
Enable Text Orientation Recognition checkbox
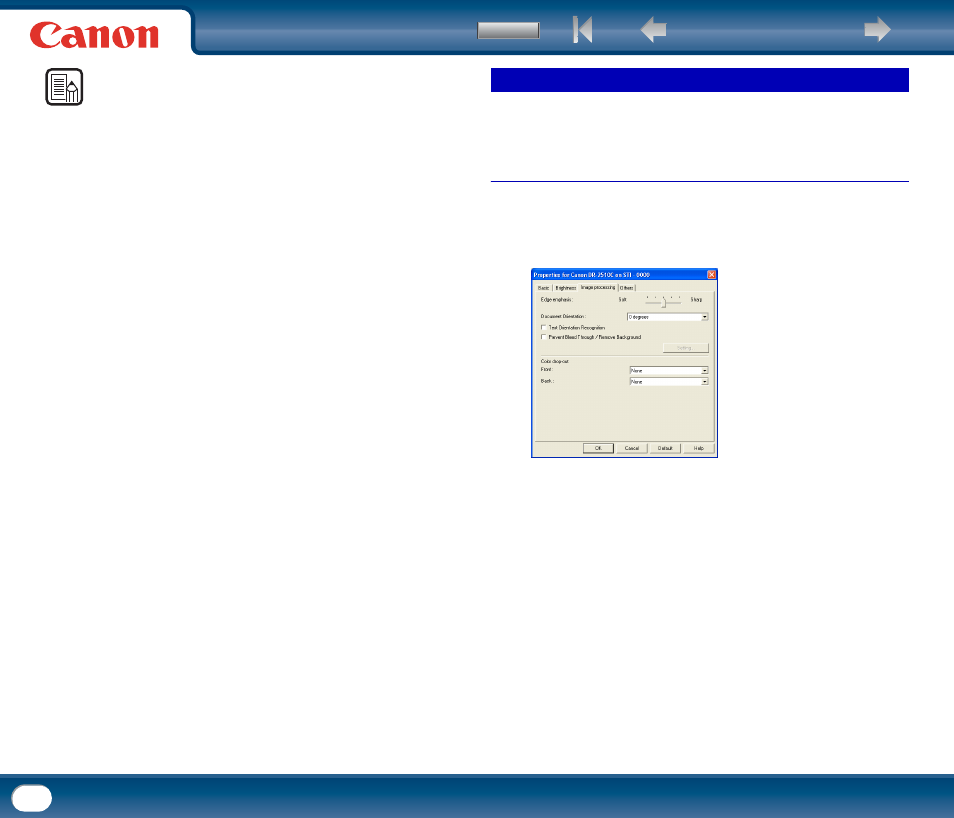(x=543, y=327)
